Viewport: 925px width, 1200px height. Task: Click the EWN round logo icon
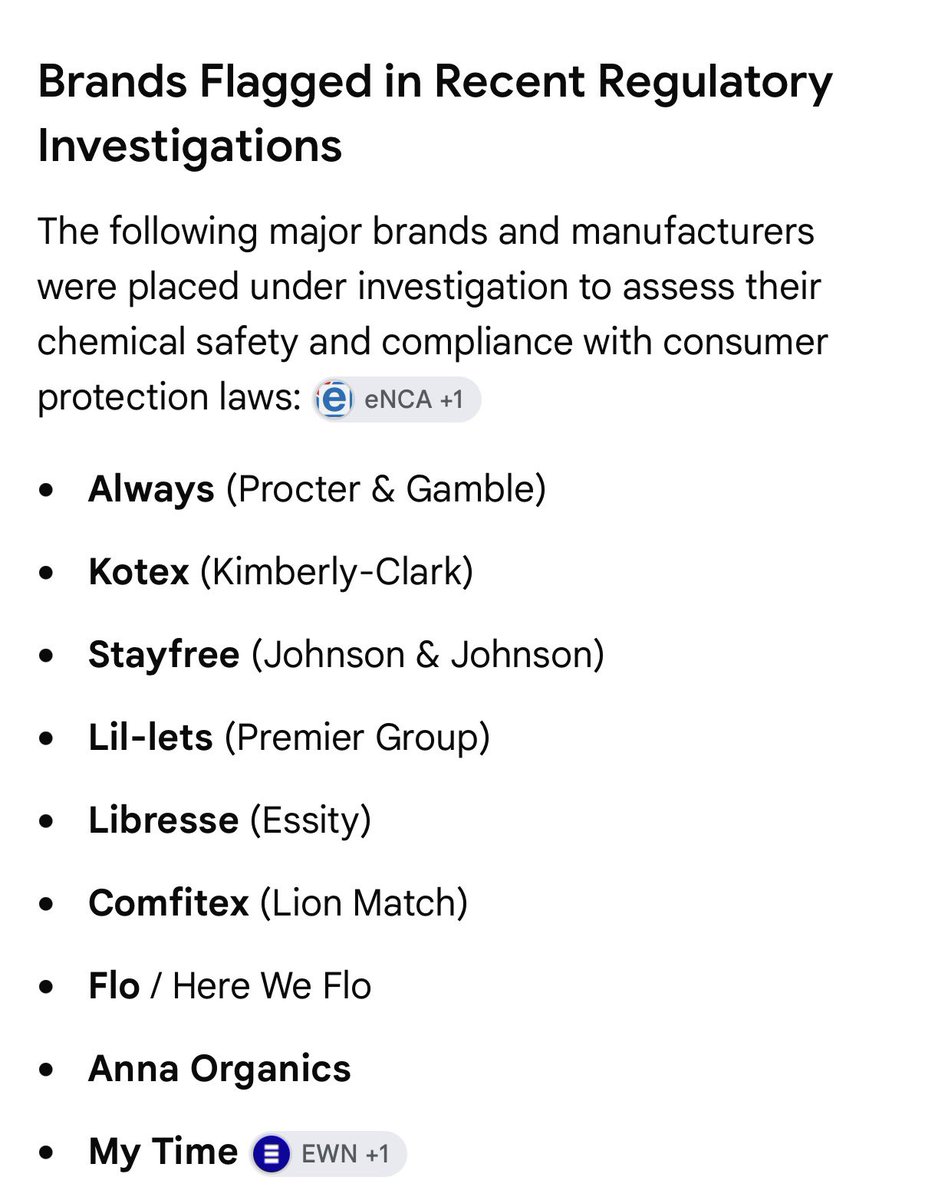[x=269, y=1153]
